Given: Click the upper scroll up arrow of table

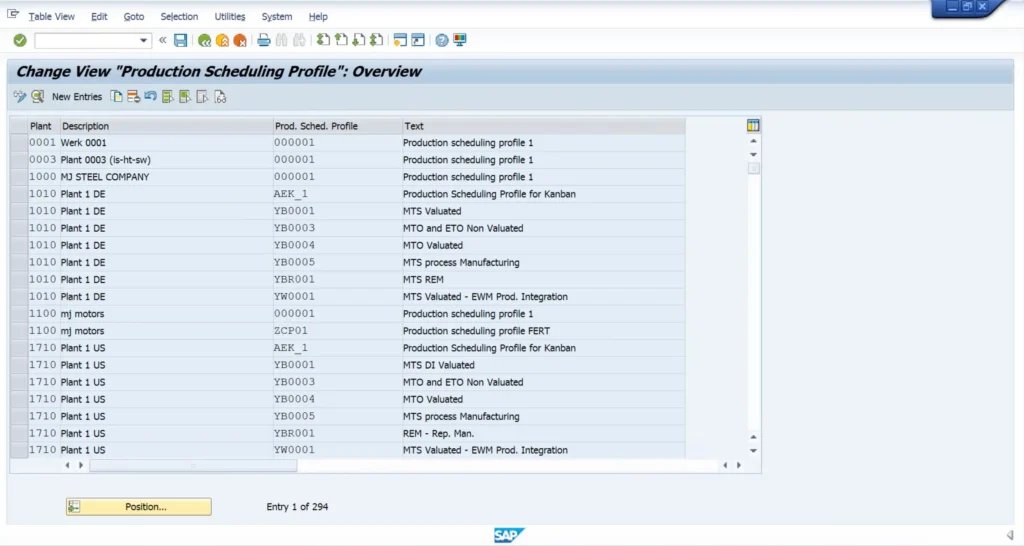Looking at the screenshot, I should pyautogui.click(x=753, y=141).
